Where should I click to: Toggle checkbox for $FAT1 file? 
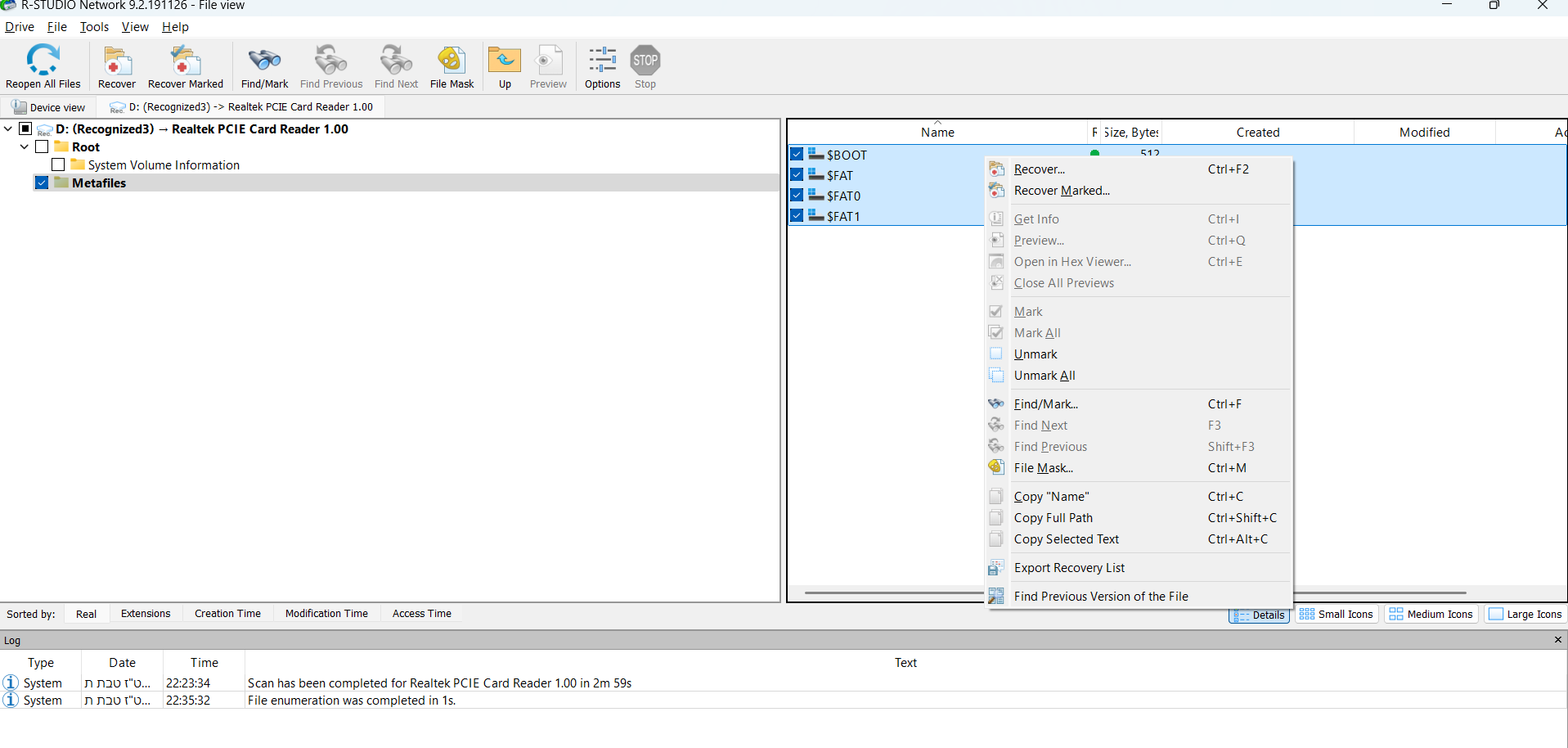coord(797,215)
